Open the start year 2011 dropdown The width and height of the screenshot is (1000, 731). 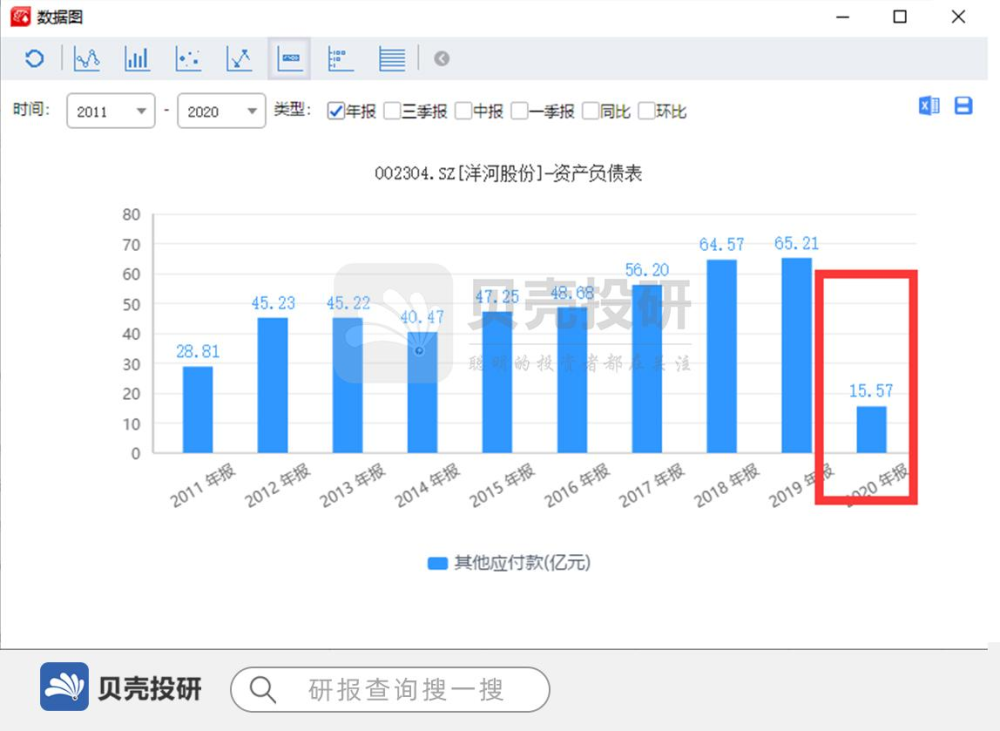point(111,111)
